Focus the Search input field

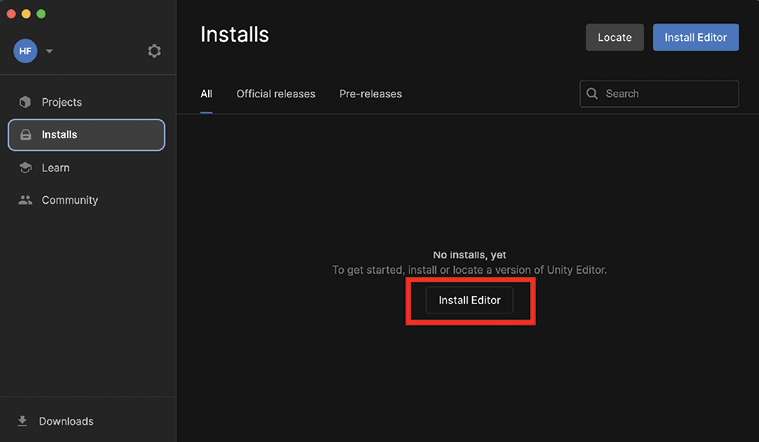tap(659, 94)
